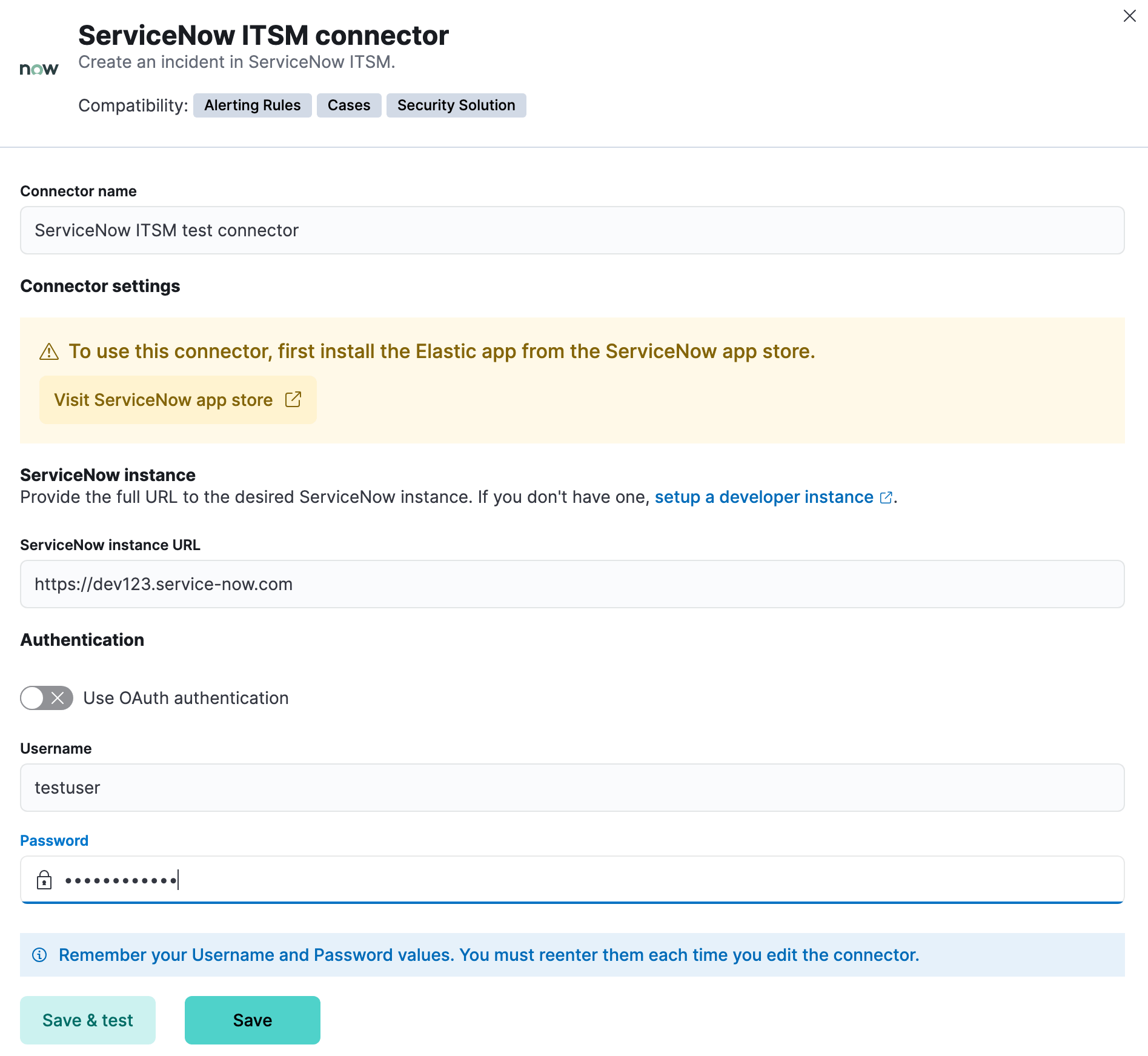Click the info icon in the reminder banner
Image resolution: width=1148 pixels, height=1056 pixels.
pyautogui.click(x=40, y=954)
